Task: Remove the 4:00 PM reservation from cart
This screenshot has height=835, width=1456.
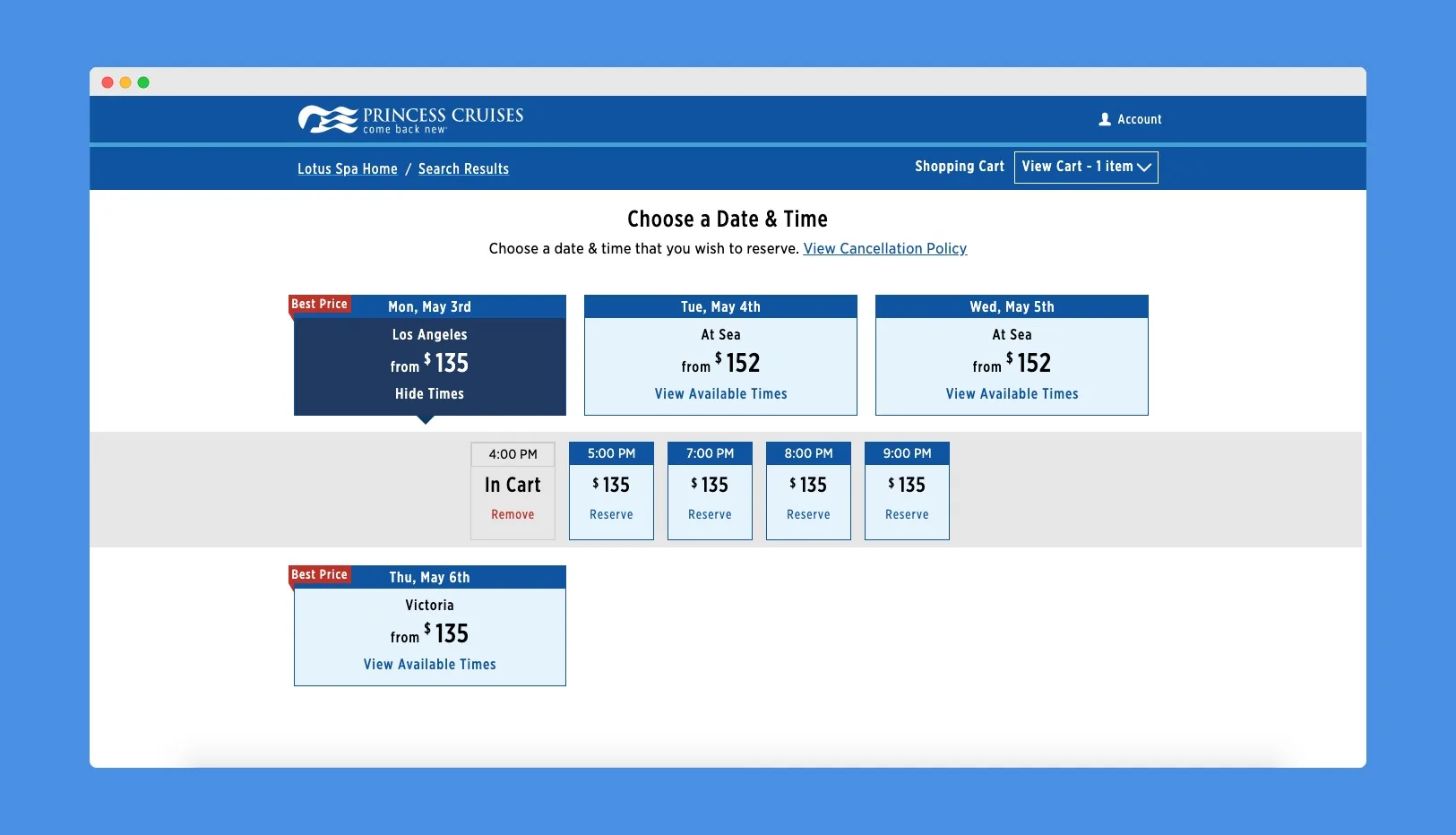Action: (x=513, y=514)
